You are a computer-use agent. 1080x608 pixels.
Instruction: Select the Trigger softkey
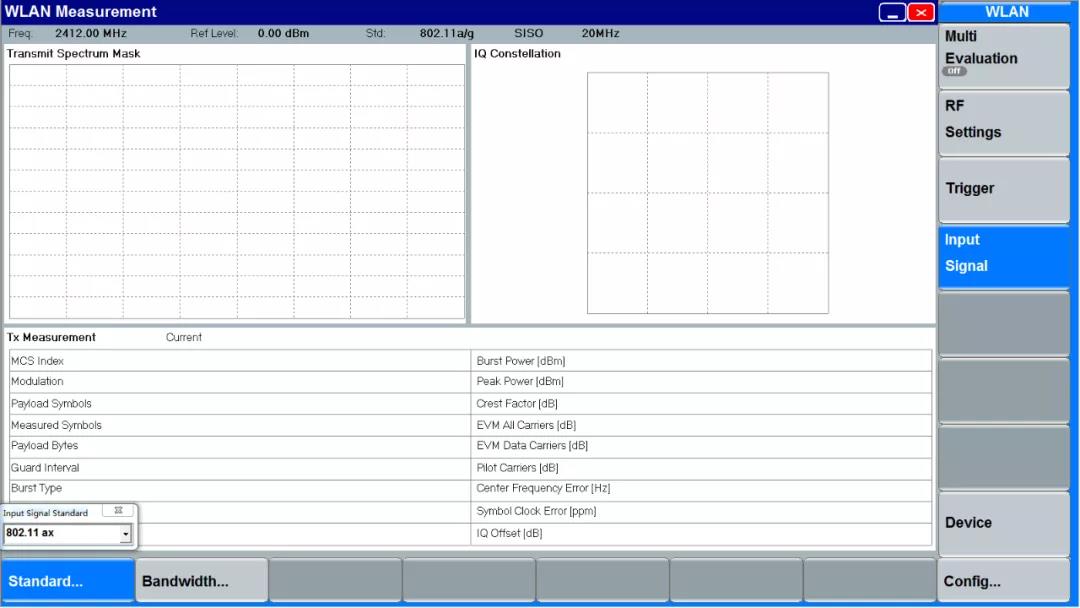(x=1004, y=189)
